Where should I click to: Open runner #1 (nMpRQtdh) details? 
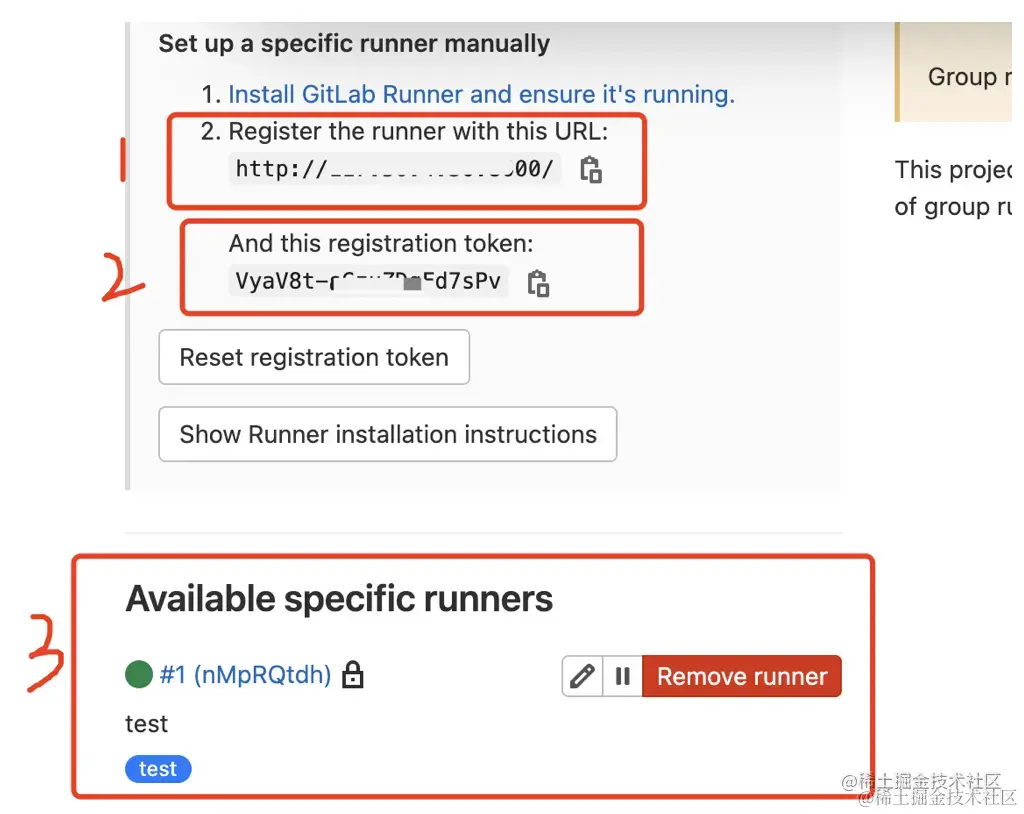[245, 676]
